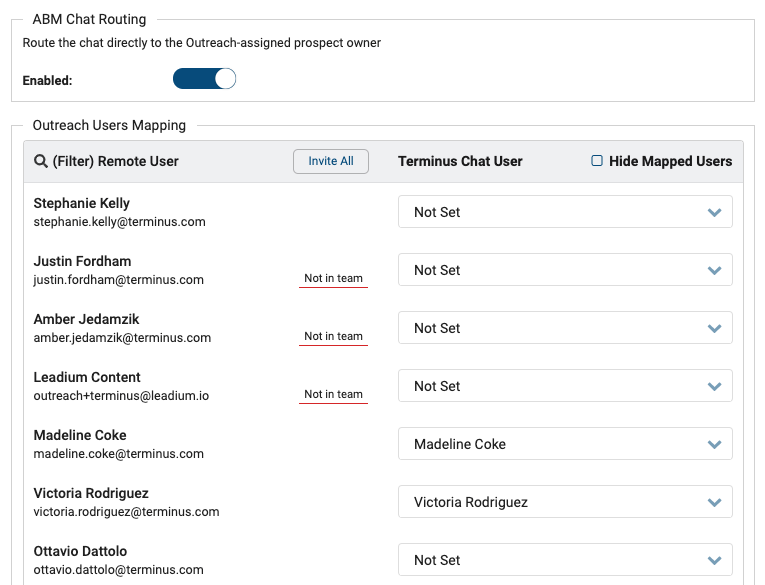The height and width of the screenshot is (585, 765).
Task: Click the Leadium Content name
Action: point(87,377)
